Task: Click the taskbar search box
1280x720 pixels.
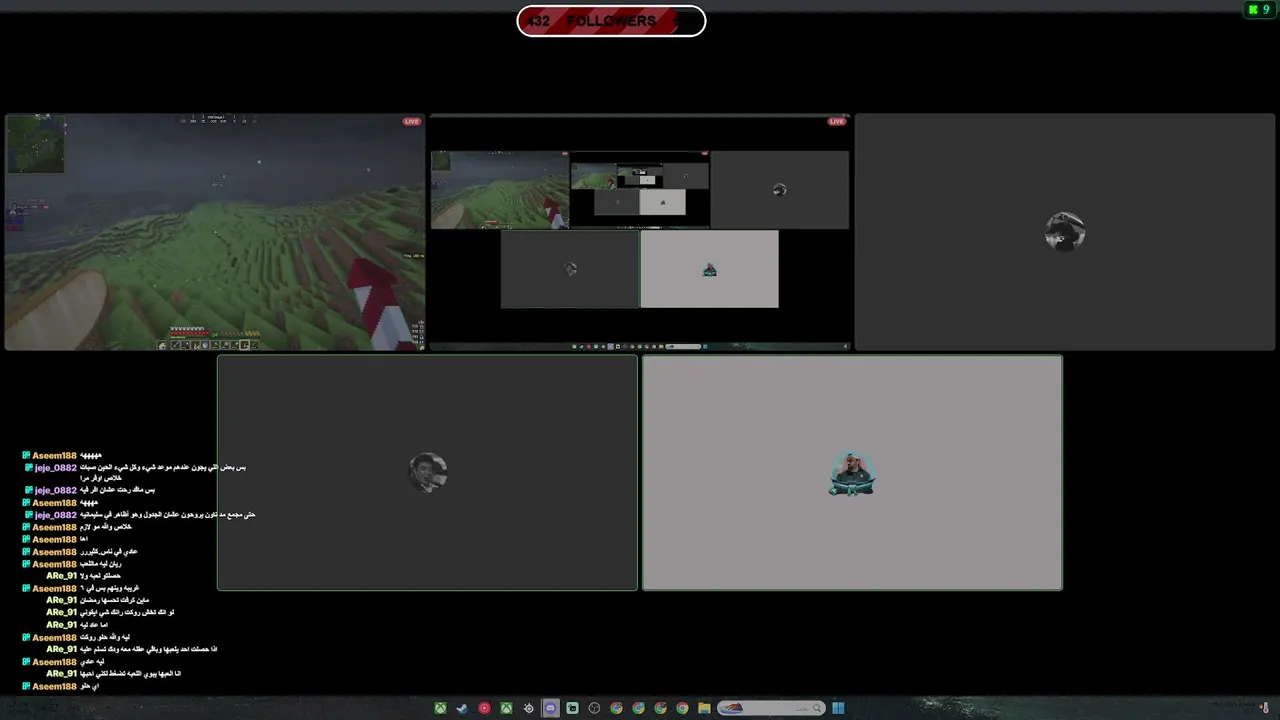Action: [x=770, y=708]
